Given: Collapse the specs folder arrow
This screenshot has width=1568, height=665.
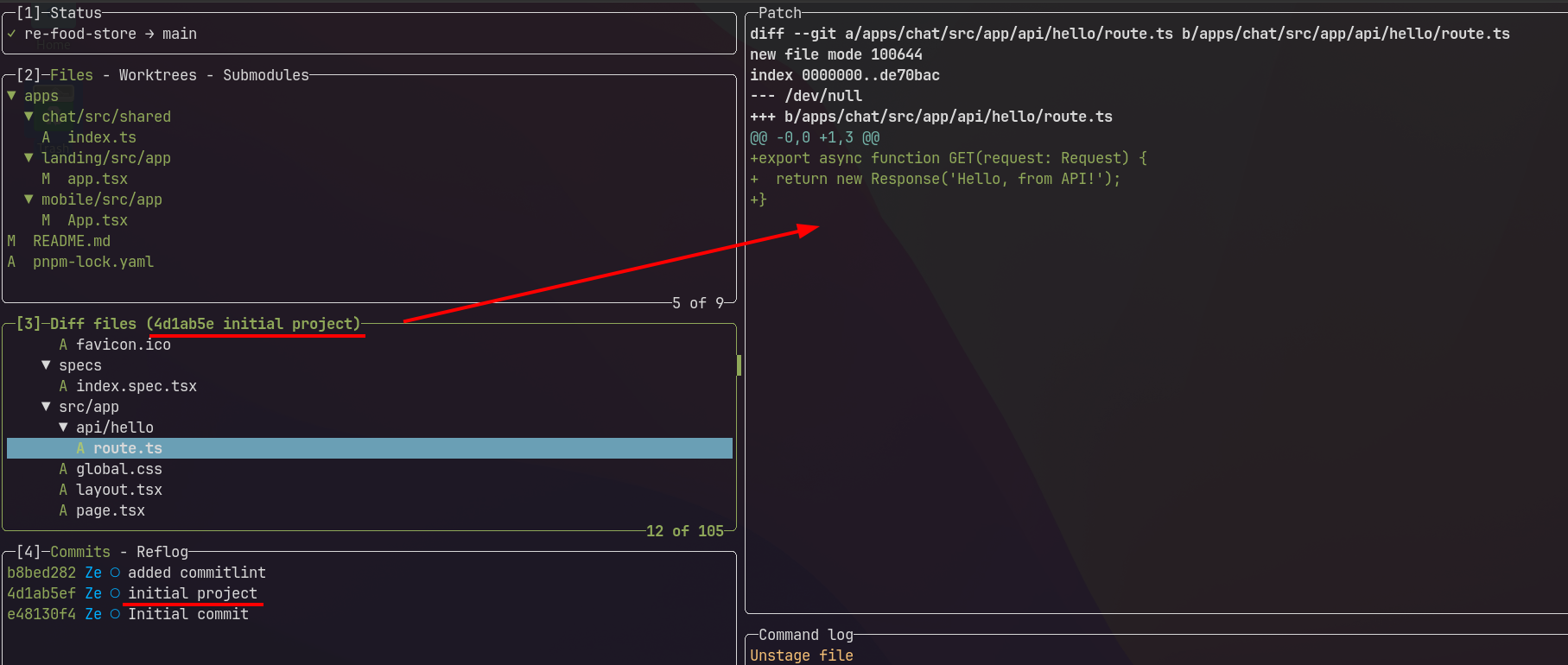Looking at the screenshot, I should coord(46,365).
